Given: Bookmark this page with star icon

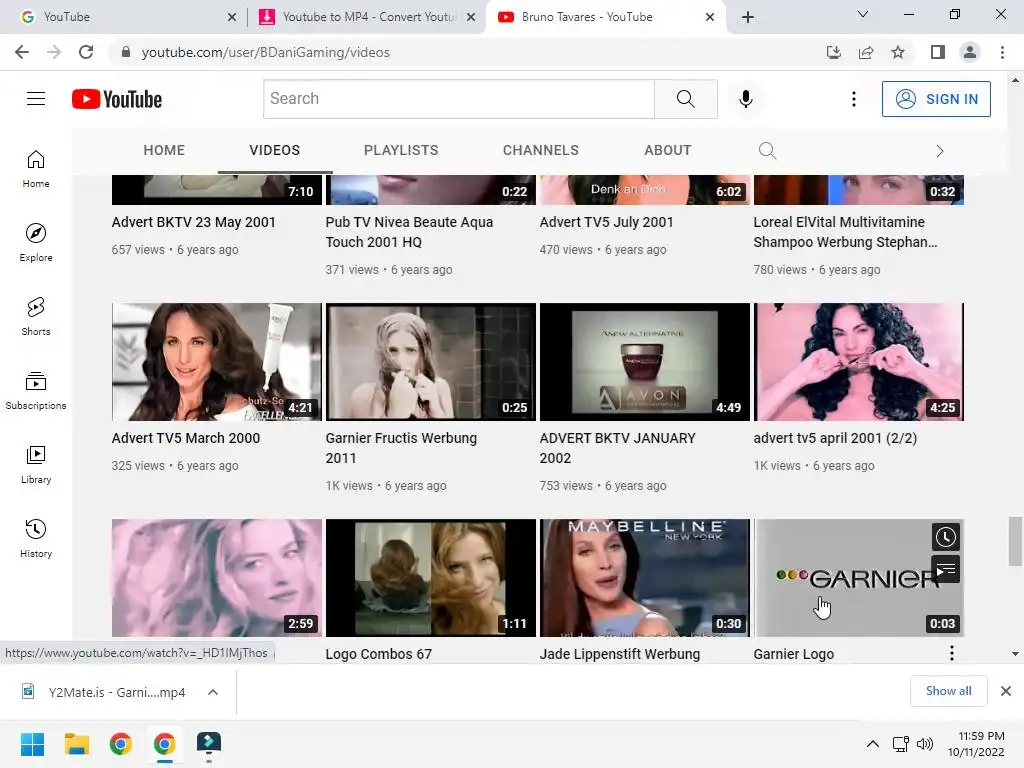Looking at the screenshot, I should click(898, 52).
